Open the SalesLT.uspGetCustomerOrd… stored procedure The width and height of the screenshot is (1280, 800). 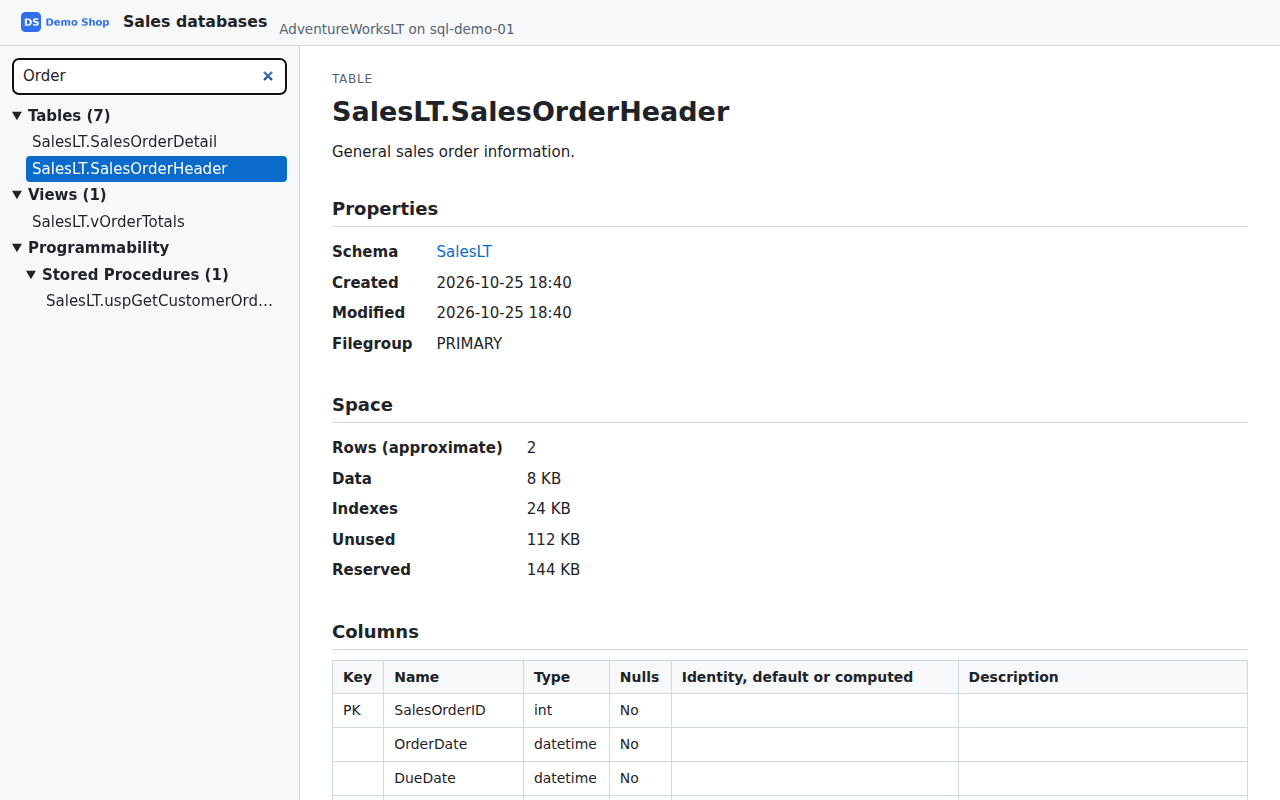point(163,300)
